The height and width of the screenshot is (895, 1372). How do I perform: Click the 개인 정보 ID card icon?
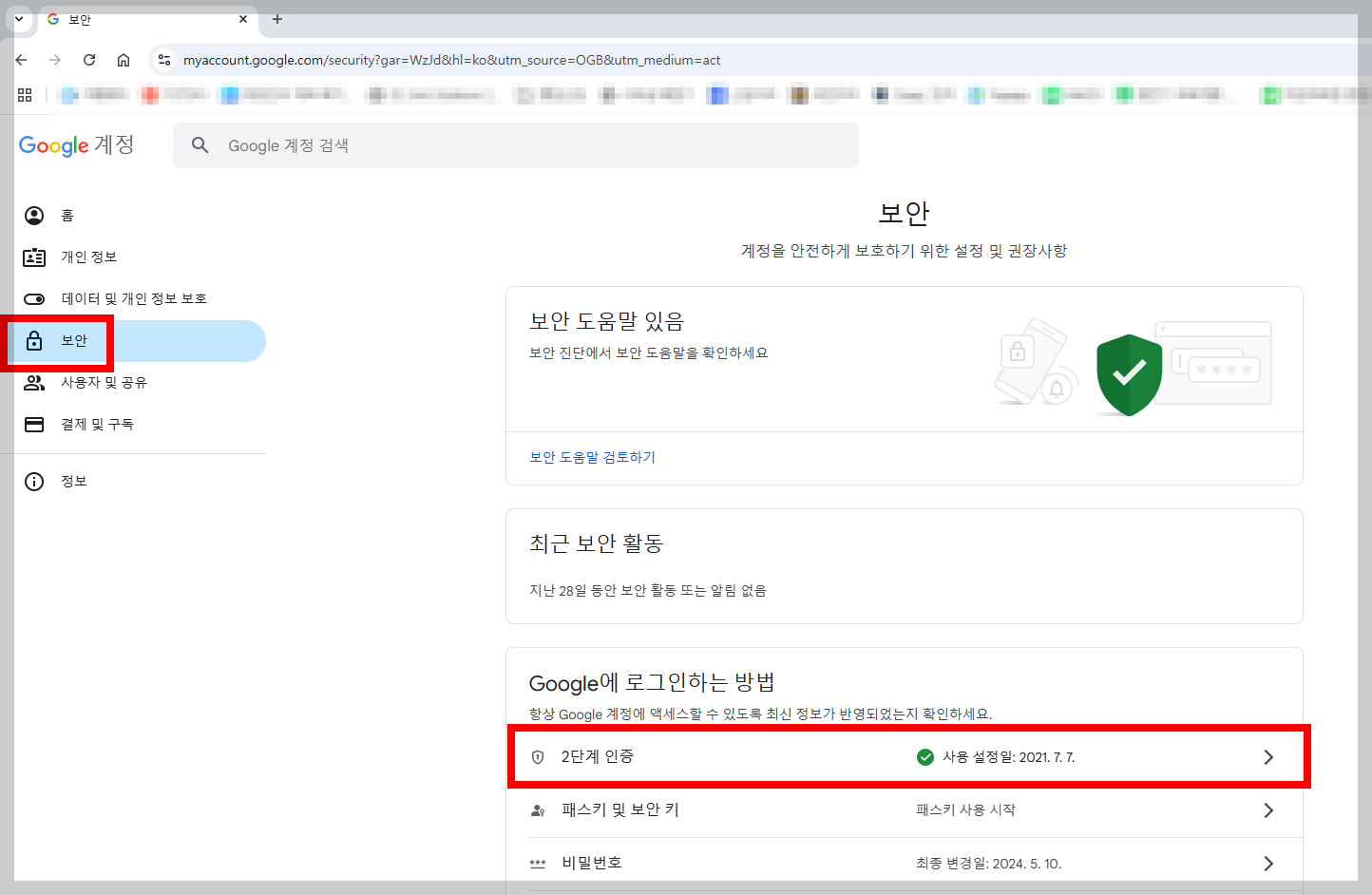click(x=34, y=257)
